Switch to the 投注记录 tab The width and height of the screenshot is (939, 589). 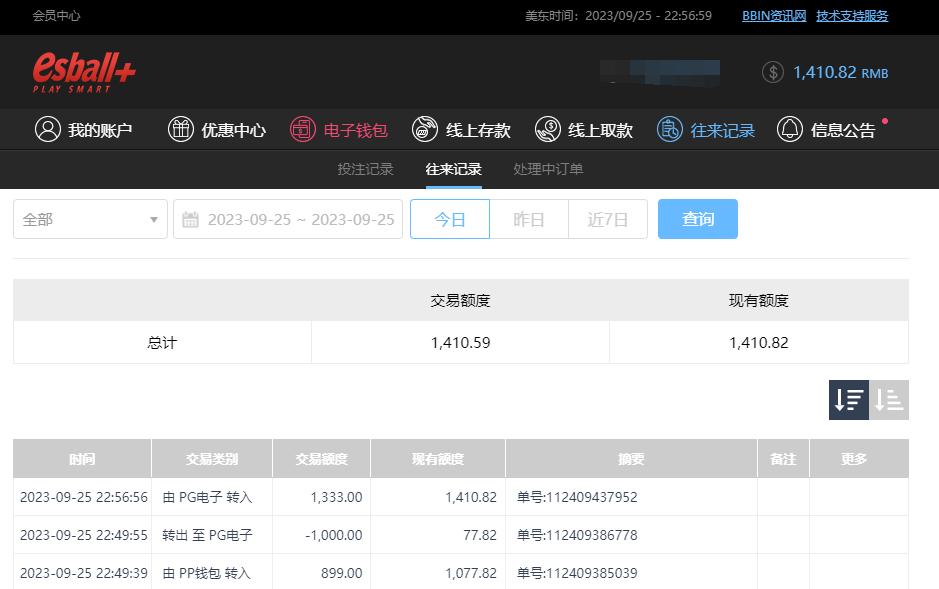point(365,169)
